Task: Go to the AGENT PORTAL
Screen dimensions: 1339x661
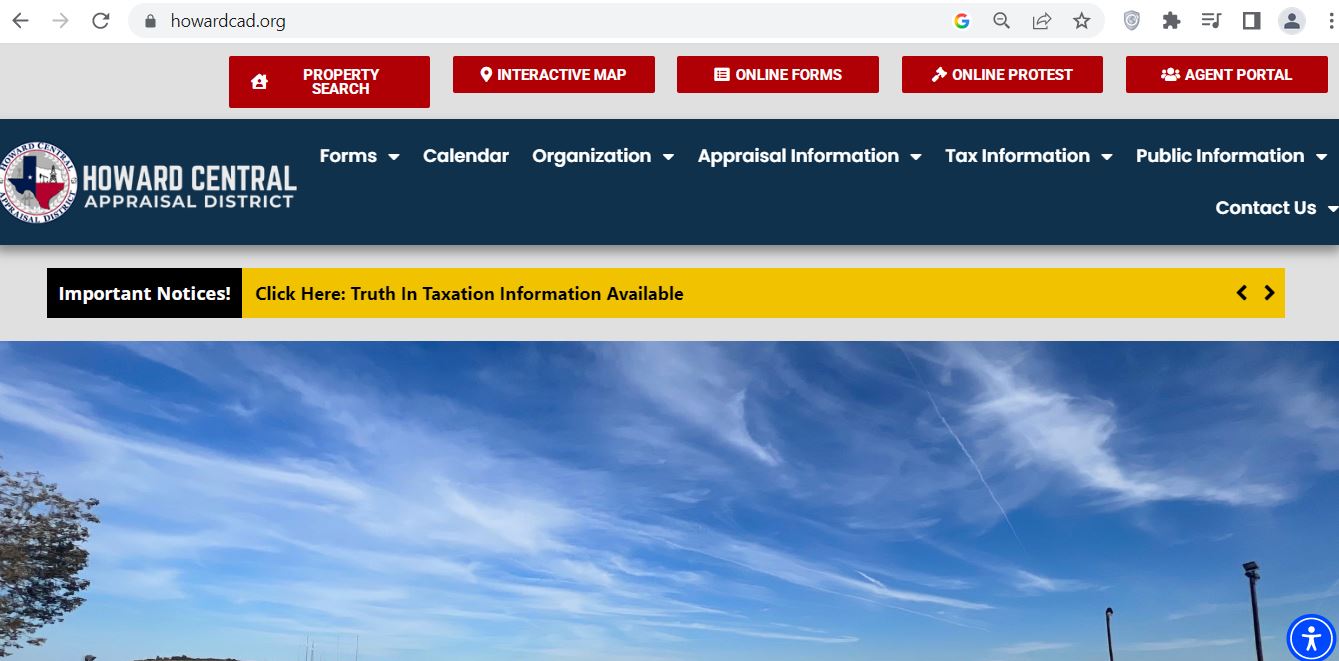Action: 1227,74
